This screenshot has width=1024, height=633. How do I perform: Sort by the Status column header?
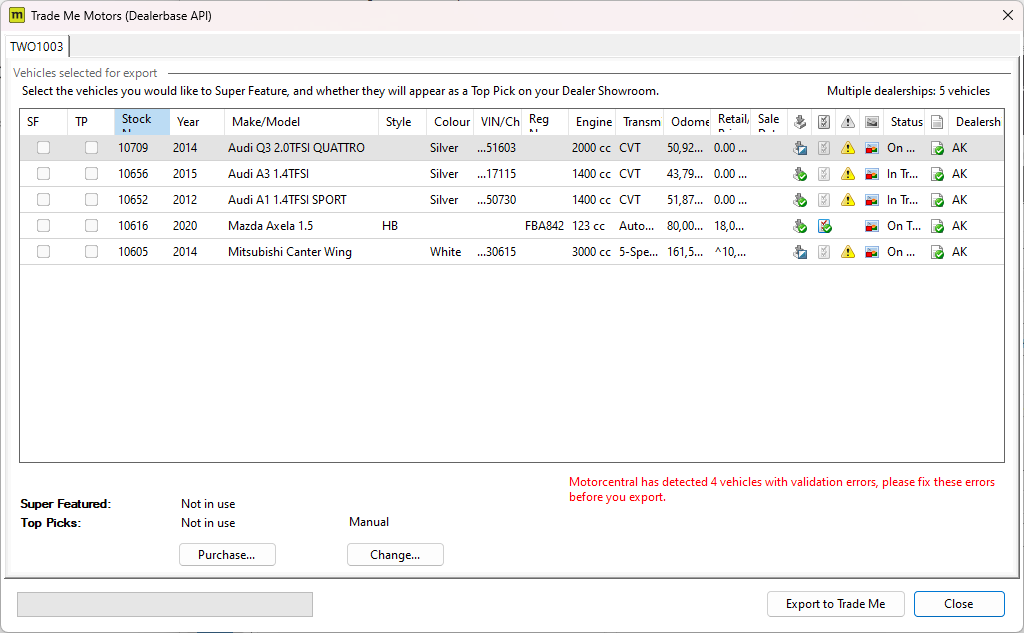[904, 122]
